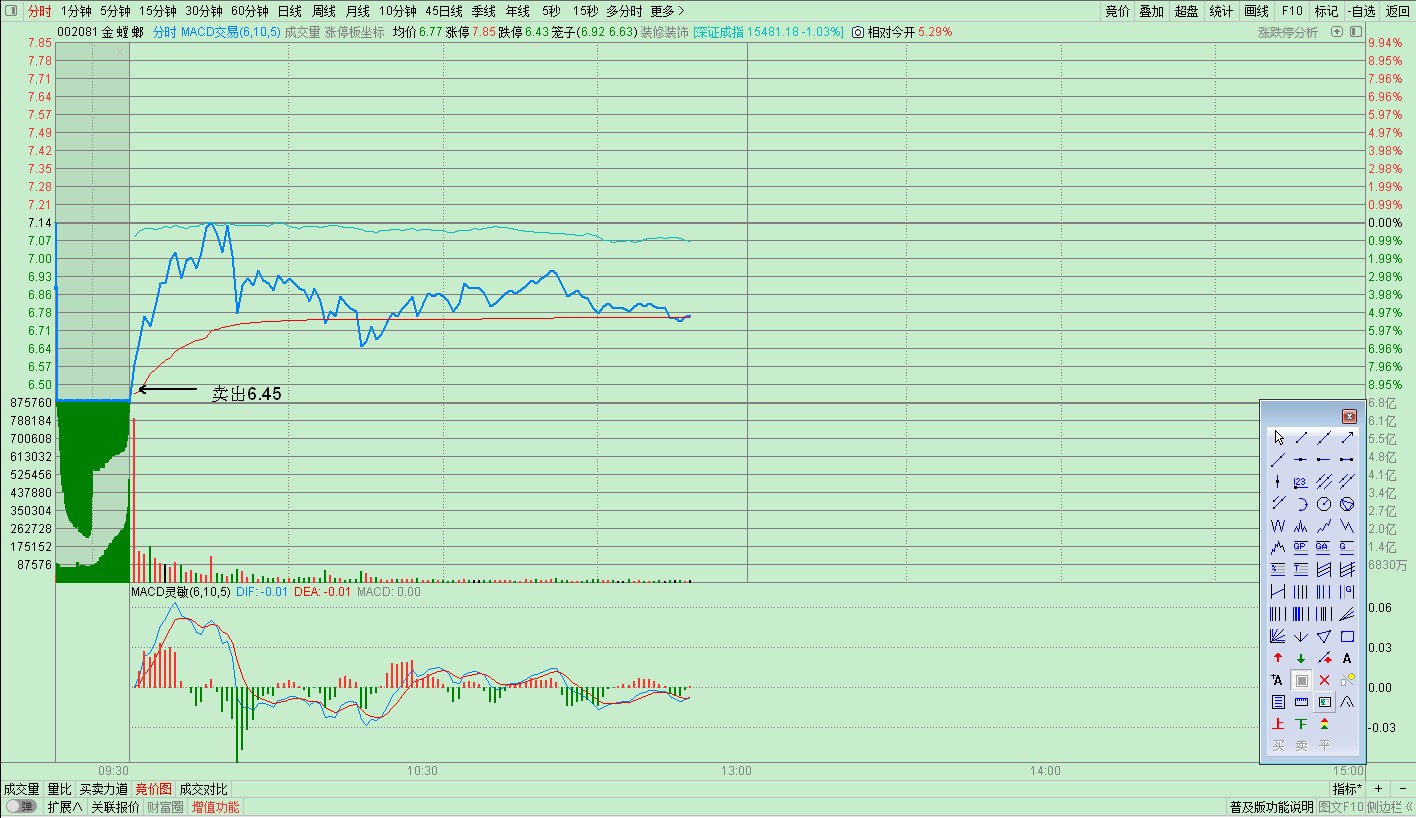
Task: Select the arrow pointer drawing tool
Action: click(1277, 438)
